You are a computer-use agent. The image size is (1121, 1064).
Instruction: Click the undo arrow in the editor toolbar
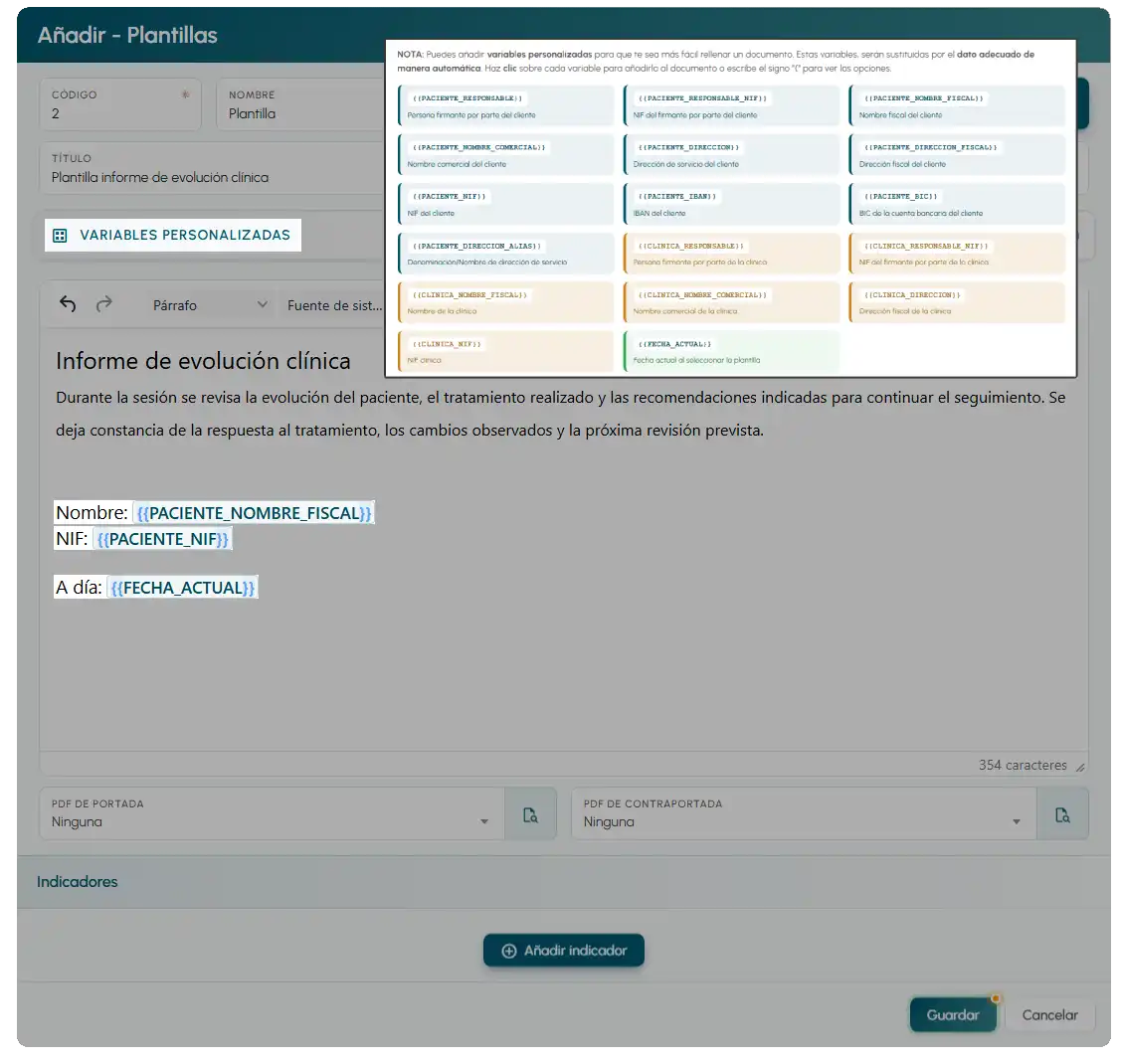68,304
